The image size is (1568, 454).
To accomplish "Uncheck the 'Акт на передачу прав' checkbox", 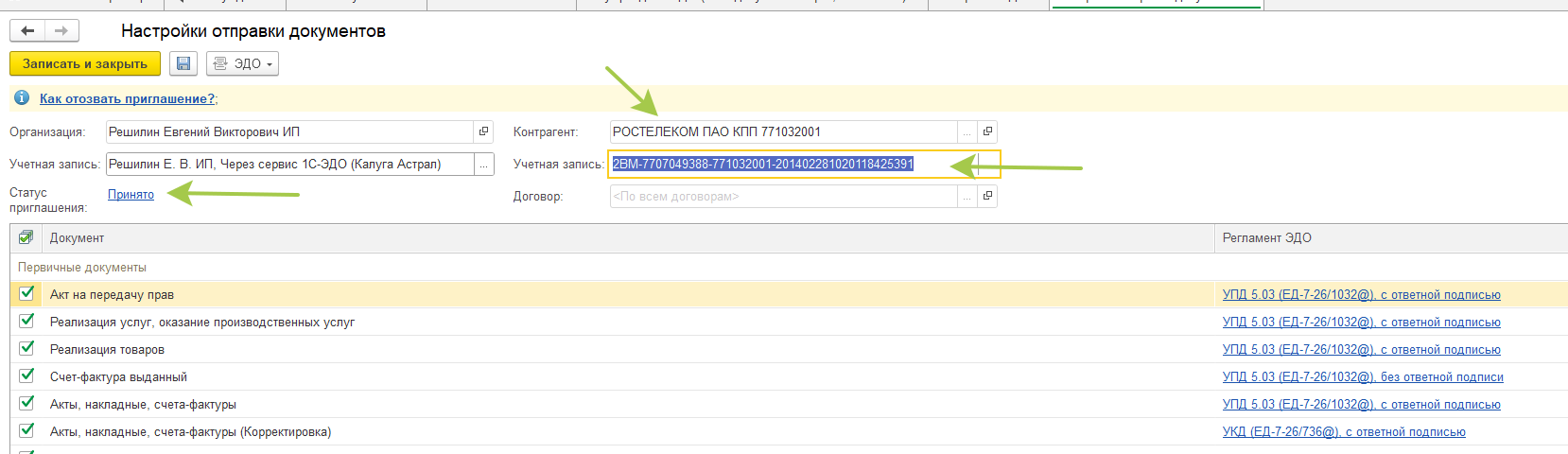I will [26, 294].
